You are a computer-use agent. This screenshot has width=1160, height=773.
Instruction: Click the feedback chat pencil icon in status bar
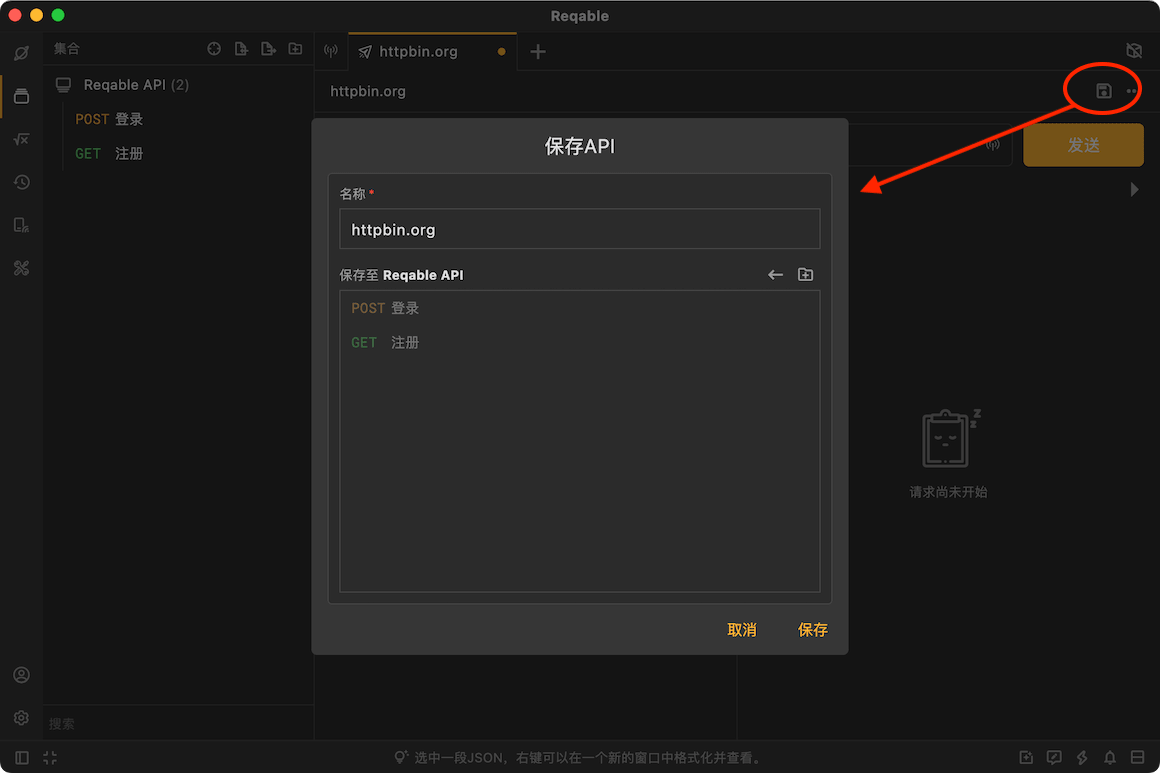[1053, 757]
